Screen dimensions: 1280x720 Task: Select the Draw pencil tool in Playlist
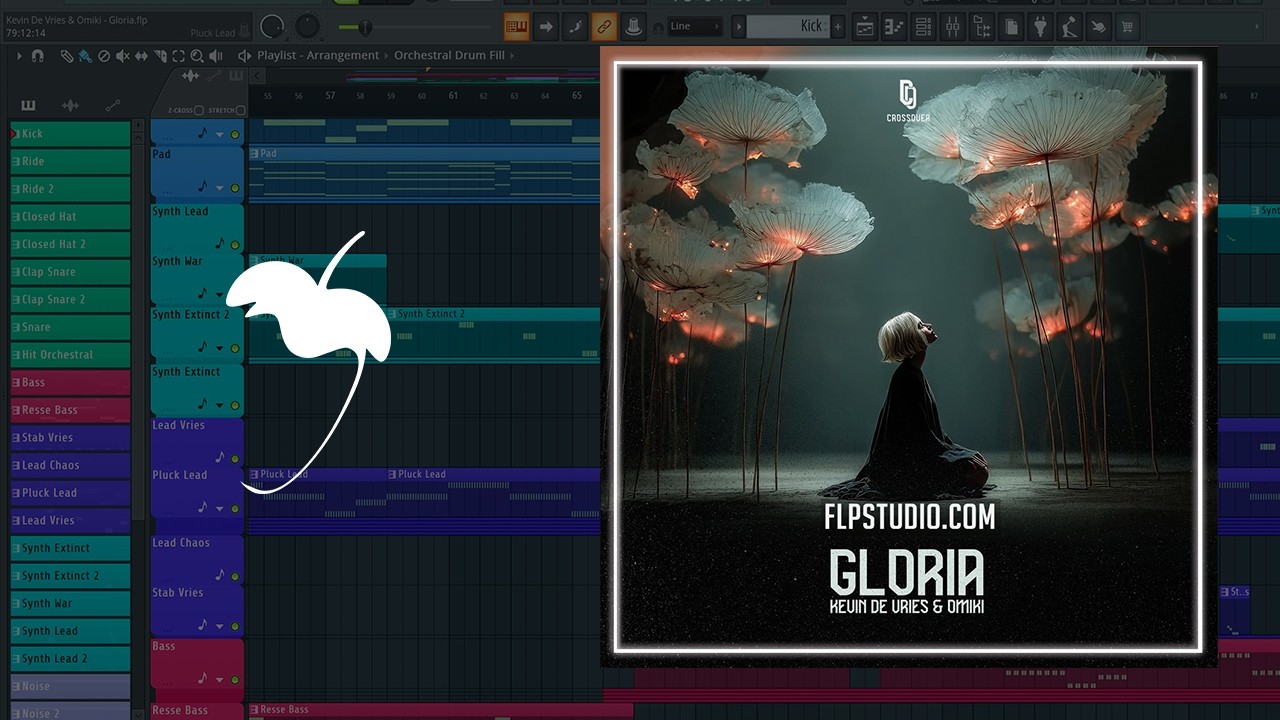pyautogui.click(x=66, y=56)
